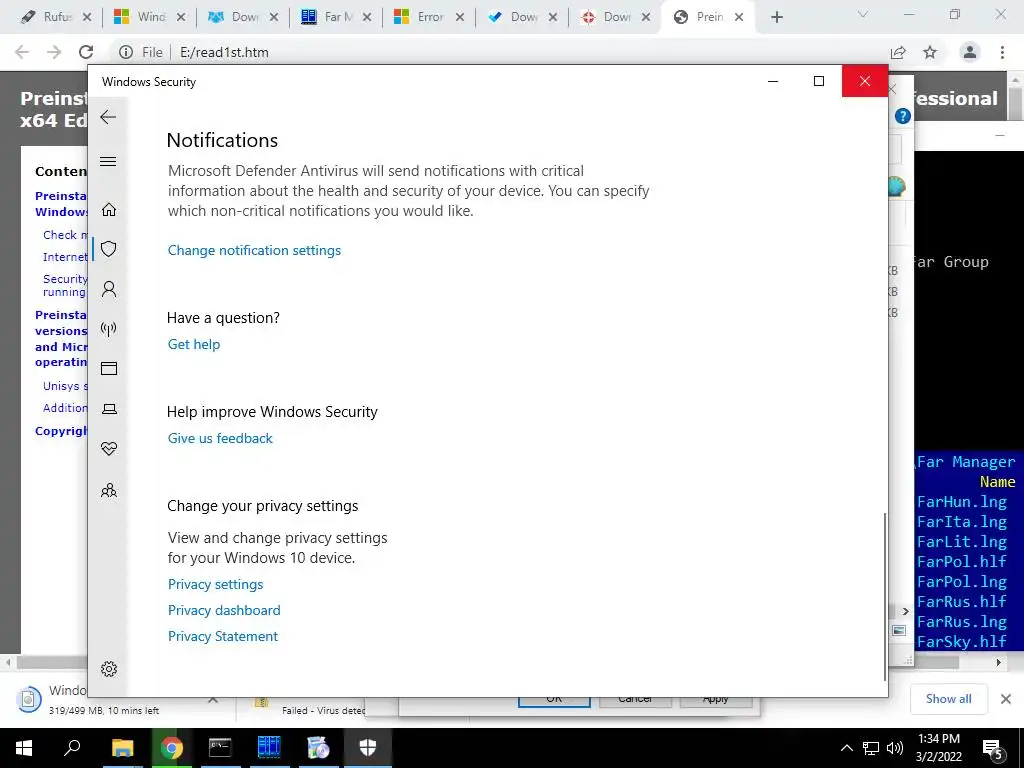Open Far Manager taskbar icon
The image size is (1024, 768).
(268, 748)
